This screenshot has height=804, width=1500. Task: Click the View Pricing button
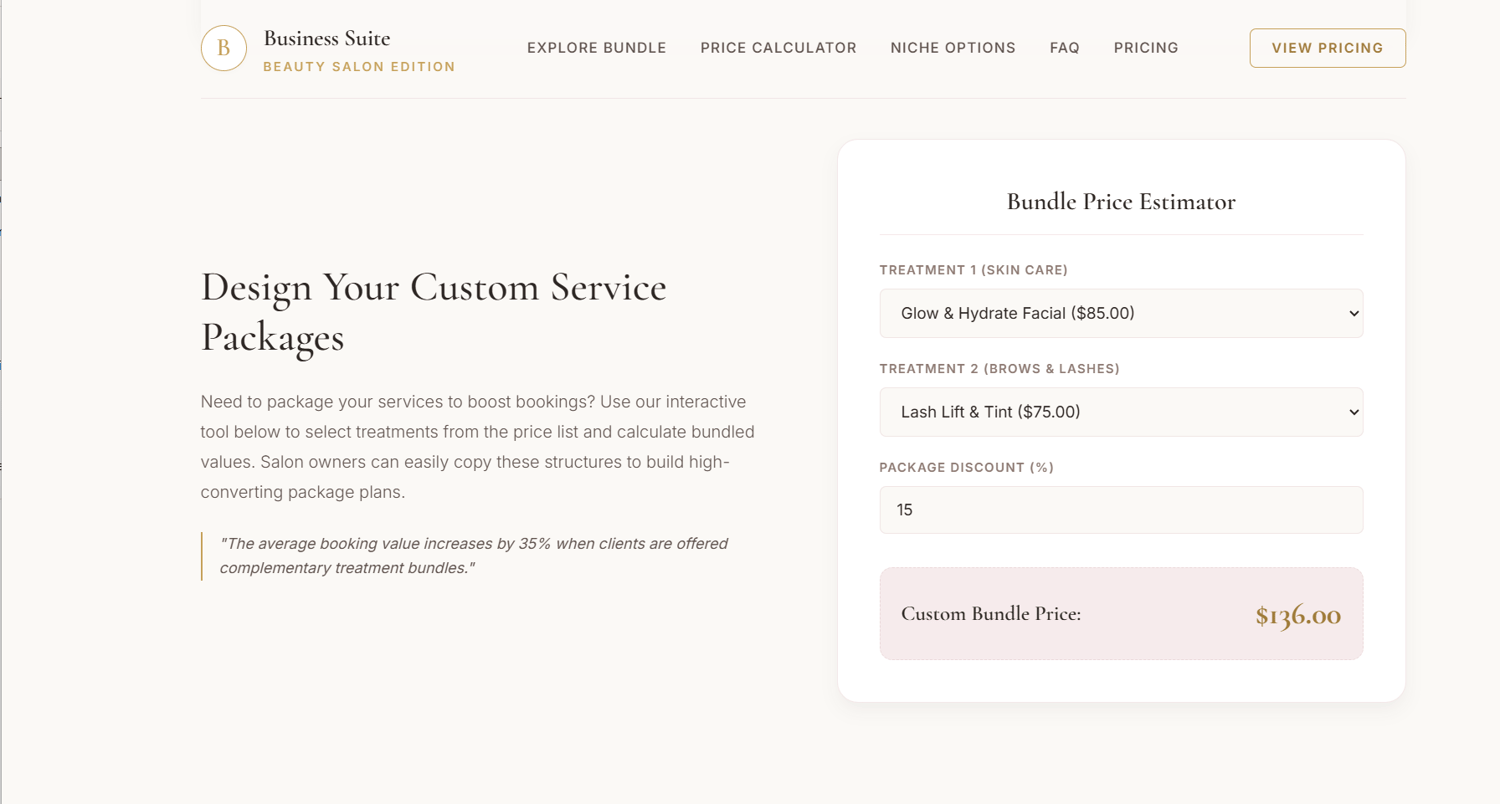point(1327,48)
